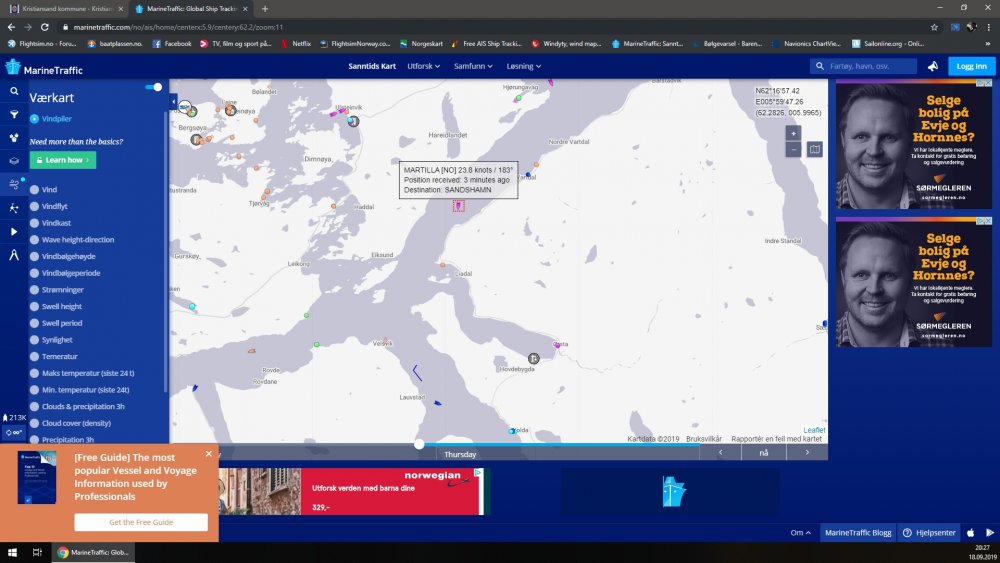
Task: Click the MarineTraffic logo
Action: [44, 68]
